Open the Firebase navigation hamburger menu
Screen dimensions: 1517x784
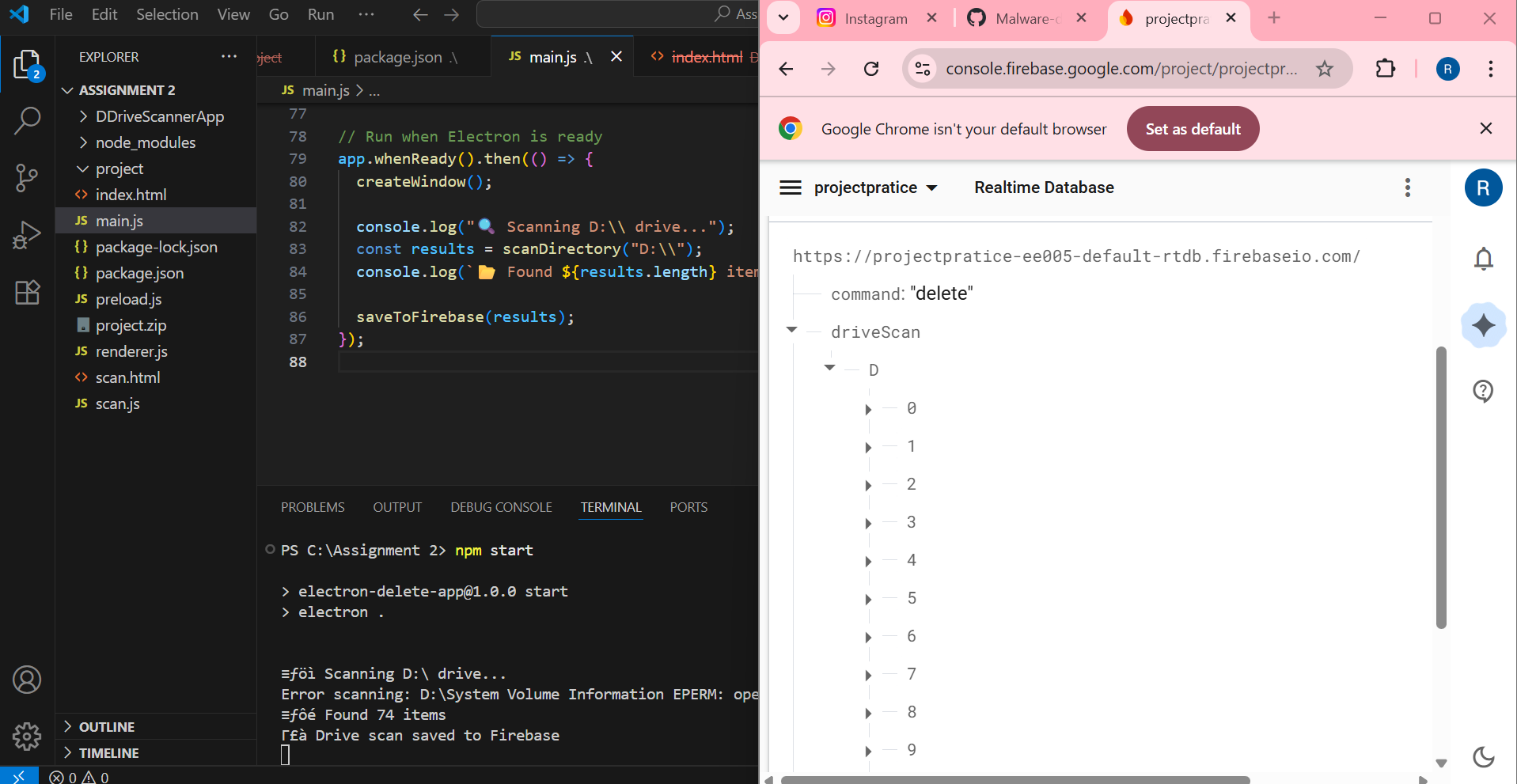click(x=790, y=187)
